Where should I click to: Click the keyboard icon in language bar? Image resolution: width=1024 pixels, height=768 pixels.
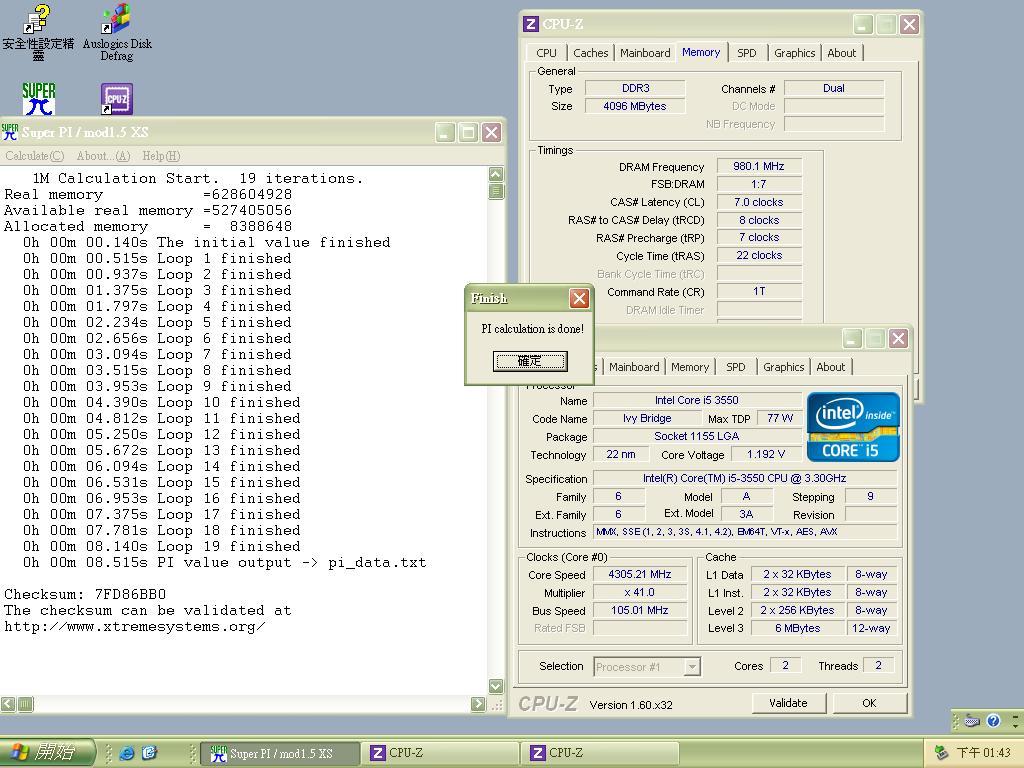[x=972, y=721]
